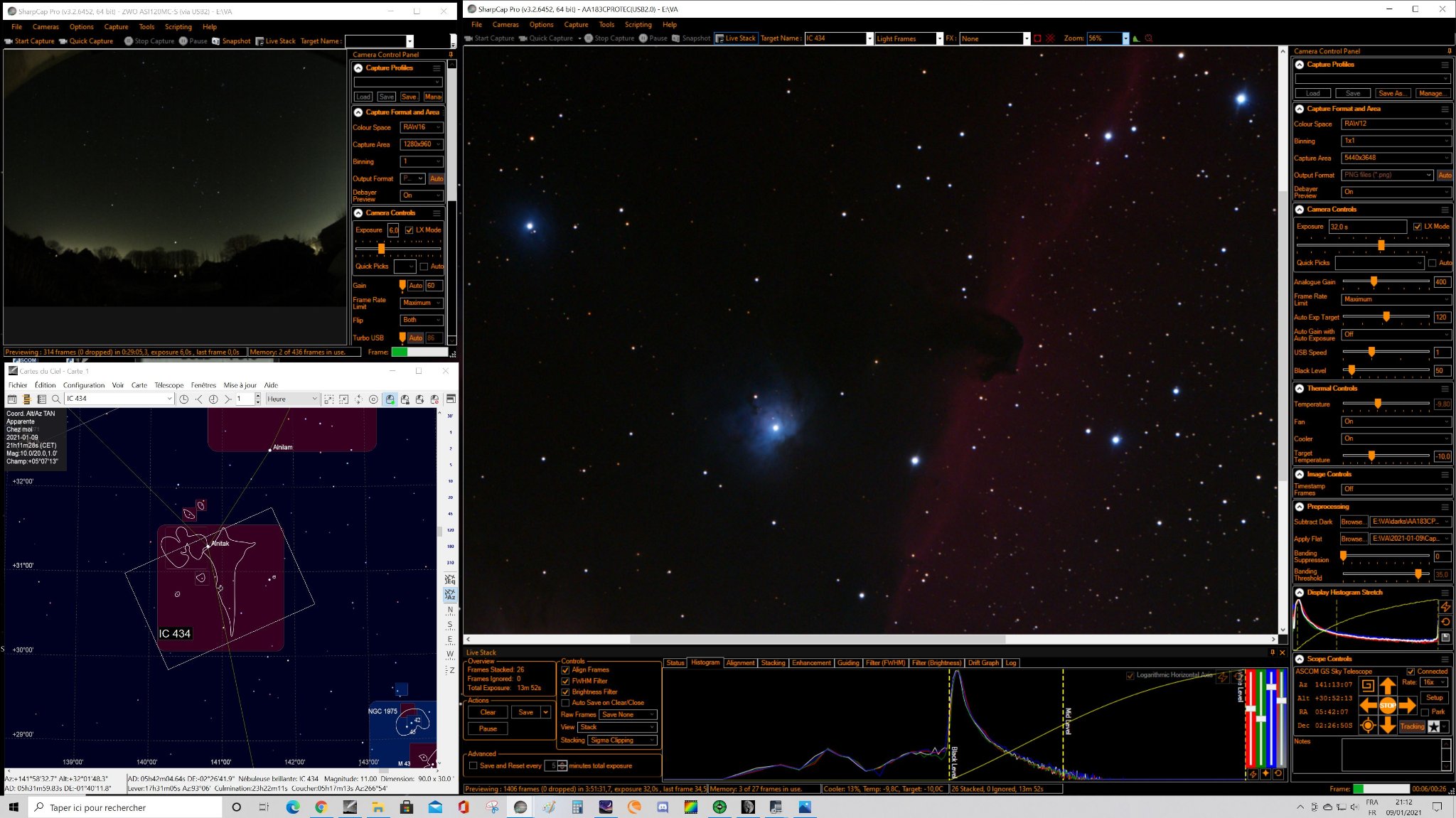This screenshot has width=1456, height=818.
Task: Click the red square selection area icon in the toolbar
Action: pyautogui.click(x=1037, y=38)
